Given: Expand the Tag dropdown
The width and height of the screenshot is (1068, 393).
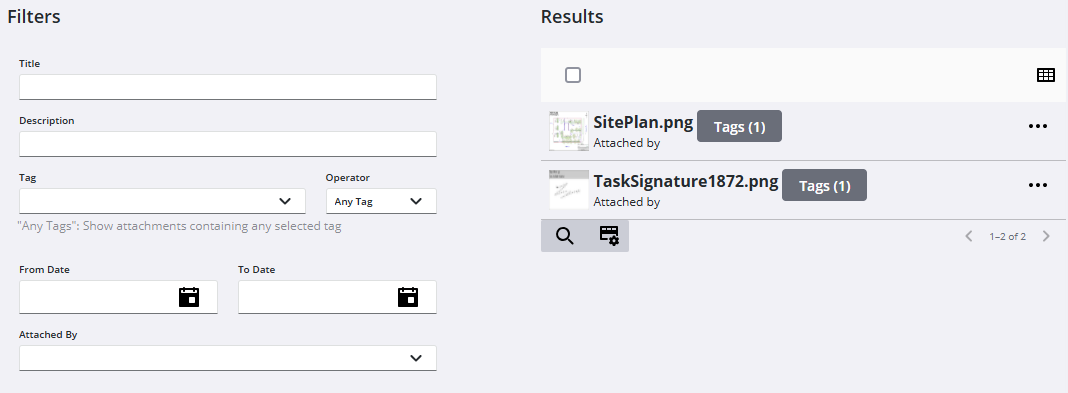Looking at the screenshot, I should click(162, 201).
